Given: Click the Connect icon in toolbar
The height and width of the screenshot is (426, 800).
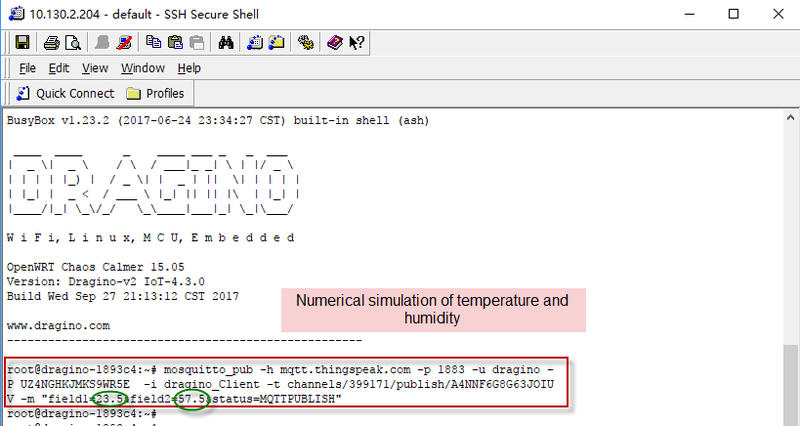Looking at the screenshot, I should click(102, 43).
